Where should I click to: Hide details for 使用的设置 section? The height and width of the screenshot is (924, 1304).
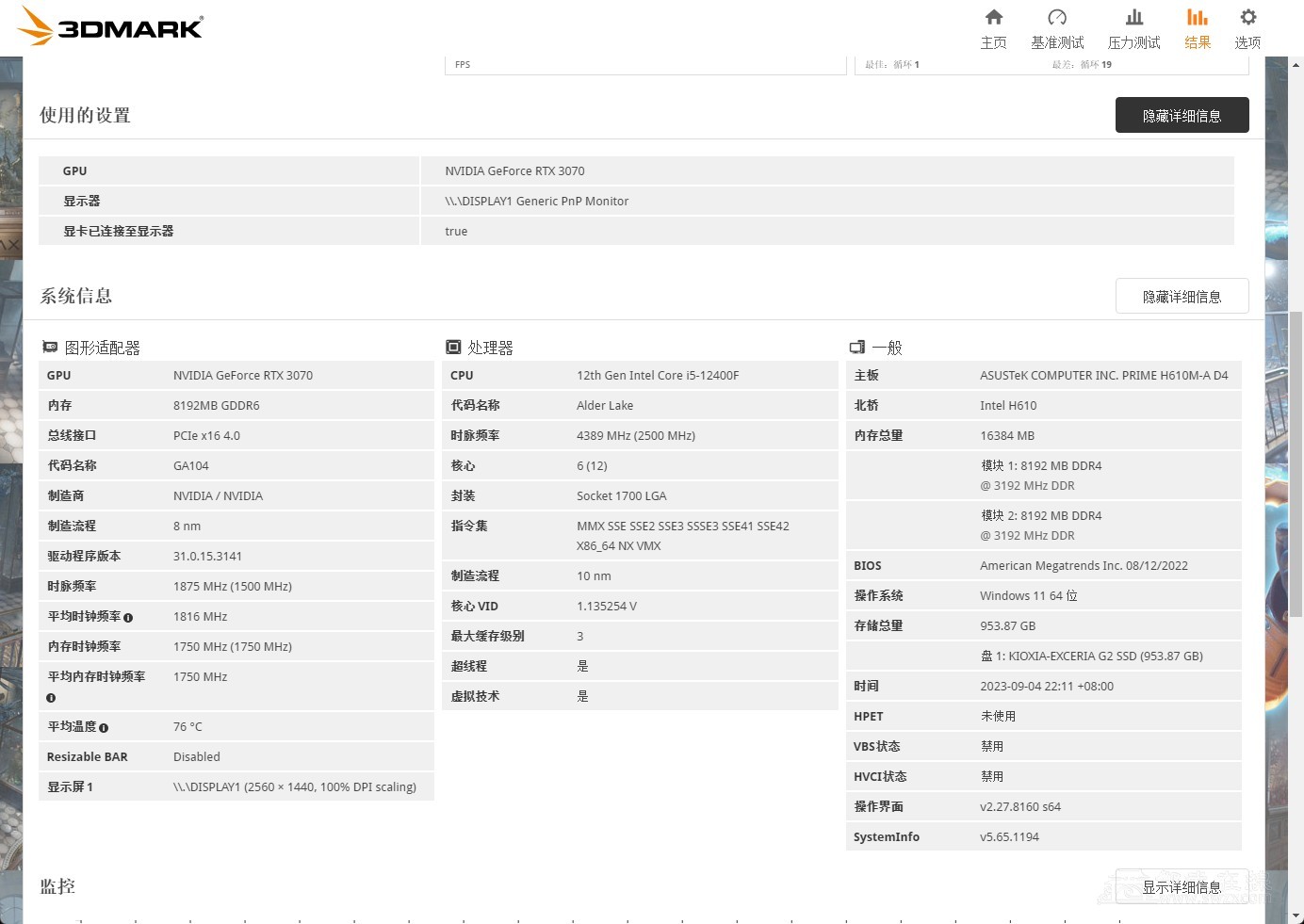[1182, 115]
